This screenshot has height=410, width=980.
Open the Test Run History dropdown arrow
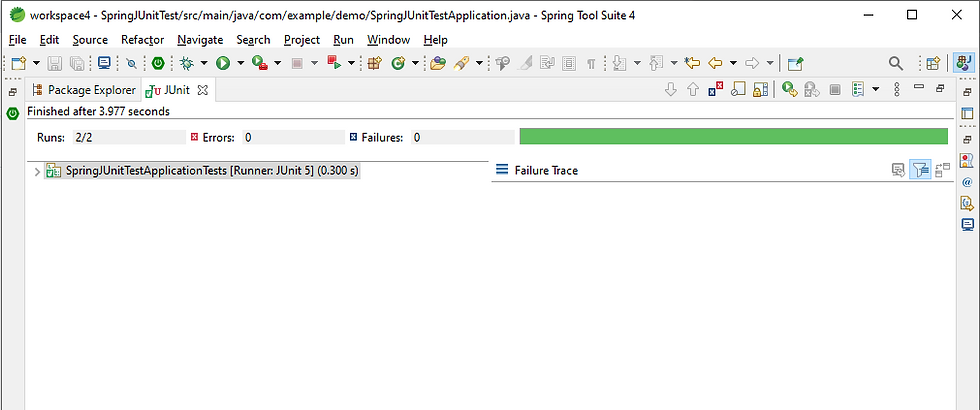tap(875, 90)
